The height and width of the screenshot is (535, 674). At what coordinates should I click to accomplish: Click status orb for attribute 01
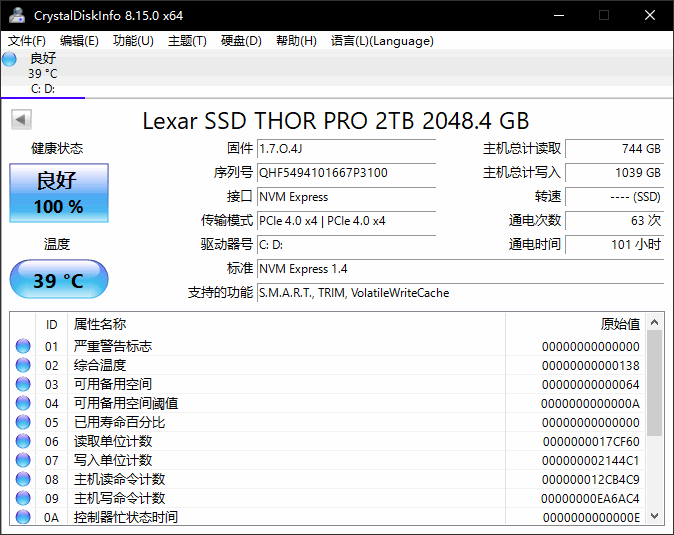point(23,346)
